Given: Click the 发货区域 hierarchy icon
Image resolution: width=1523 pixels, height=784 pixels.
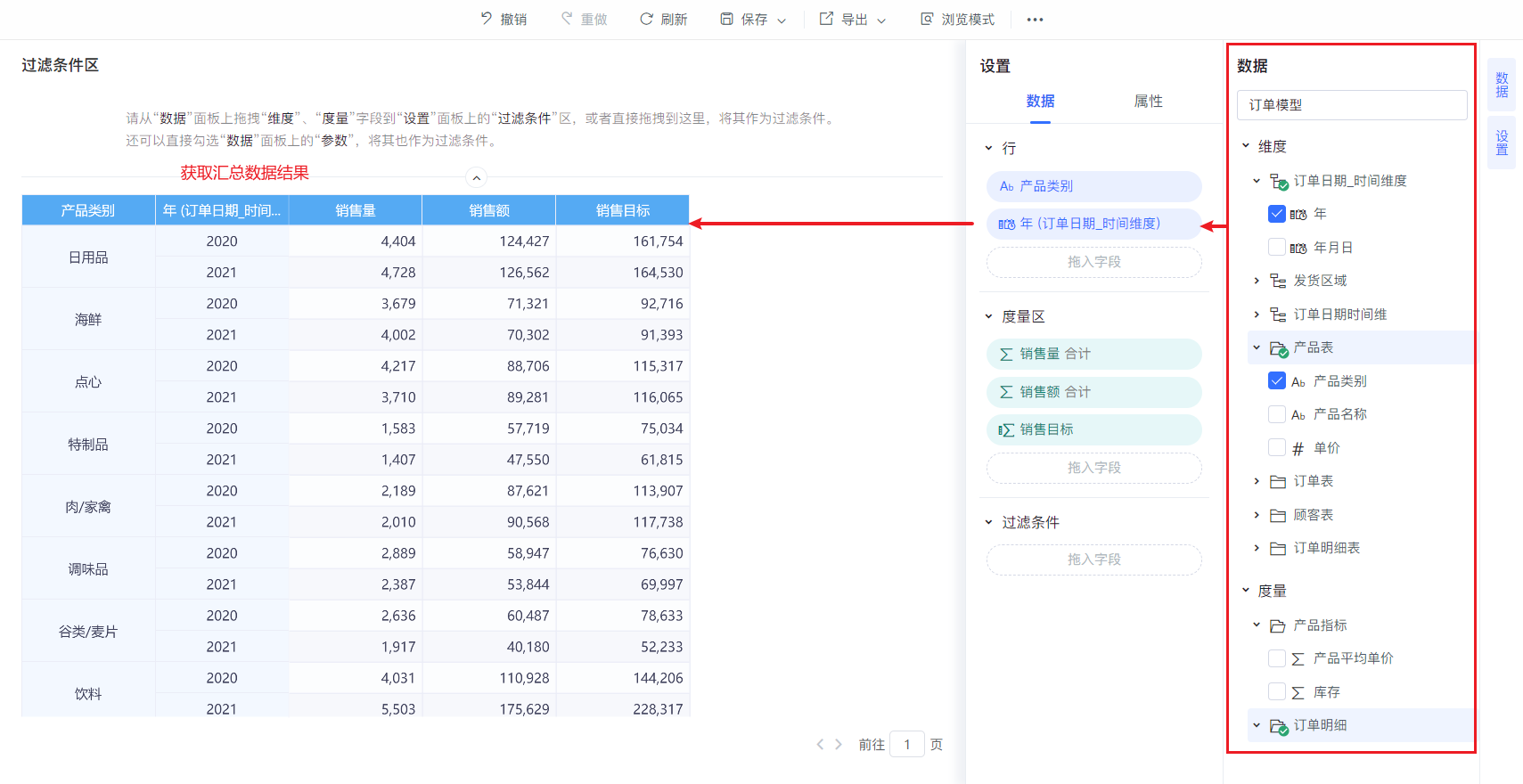Looking at the screenshot, I should coord(1278,281).
